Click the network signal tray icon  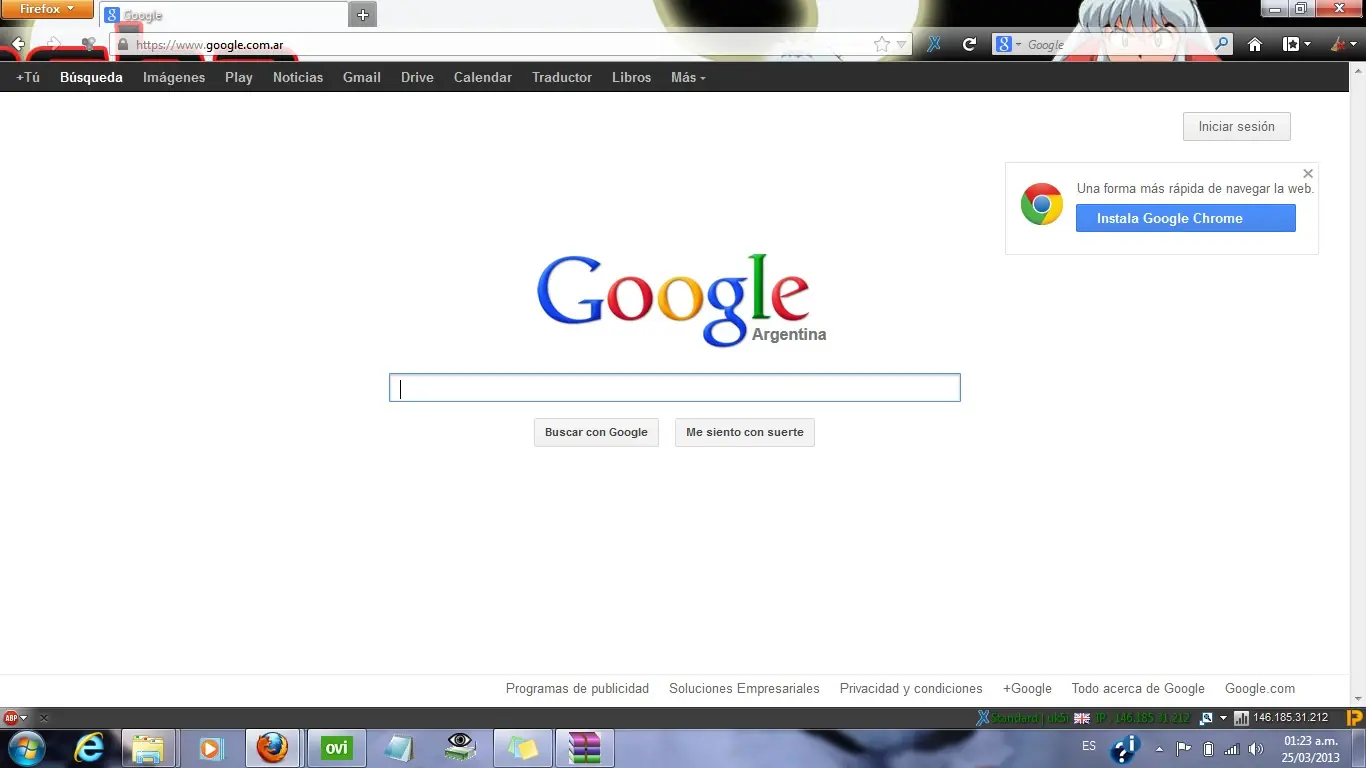point(1232,748)
